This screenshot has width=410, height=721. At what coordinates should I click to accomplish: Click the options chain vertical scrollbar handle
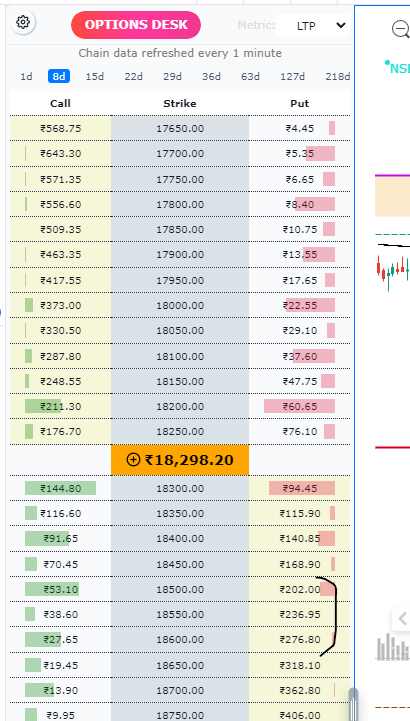pos(353,704)
